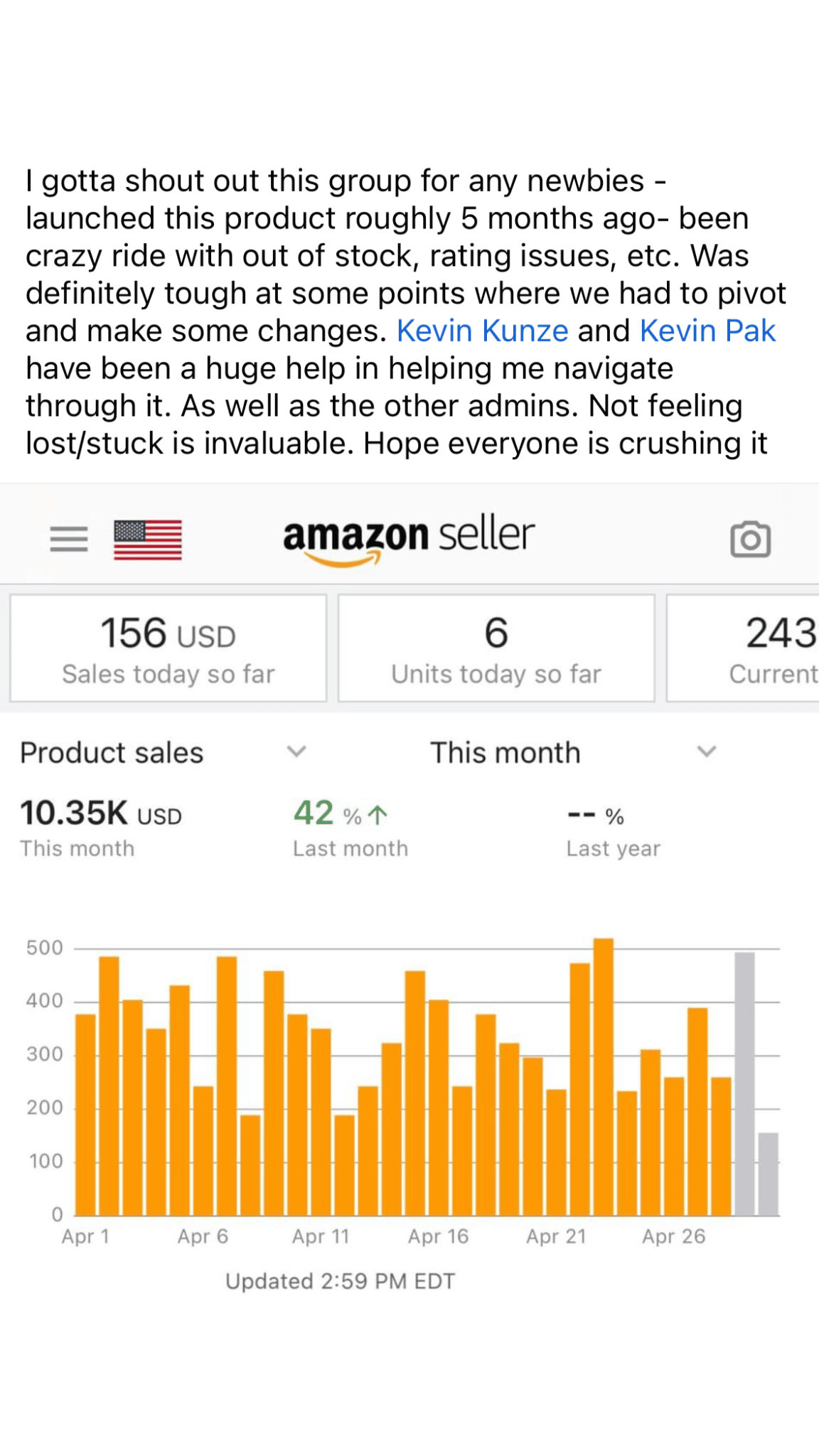Image resolution: width=819 pixels, height=1456 pixels.
Task: Select the Units today so far card
Action: coord(496,648)
